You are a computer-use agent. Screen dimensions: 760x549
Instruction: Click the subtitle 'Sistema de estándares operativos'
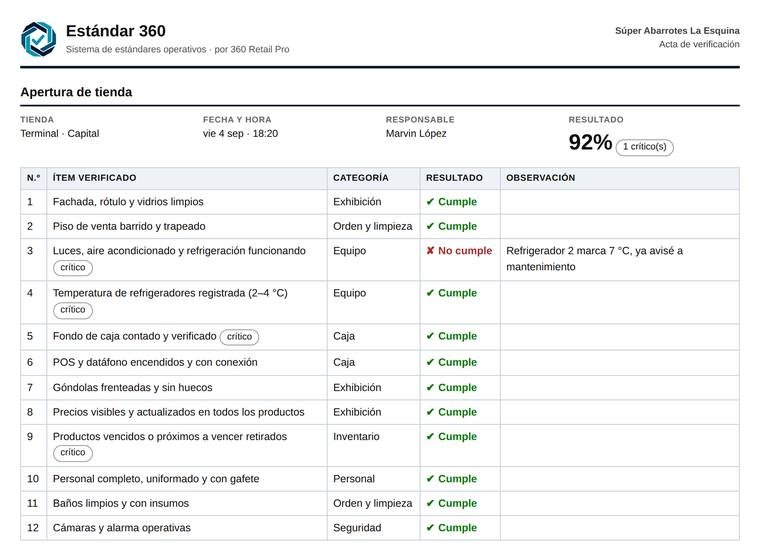tap(136, 49)
